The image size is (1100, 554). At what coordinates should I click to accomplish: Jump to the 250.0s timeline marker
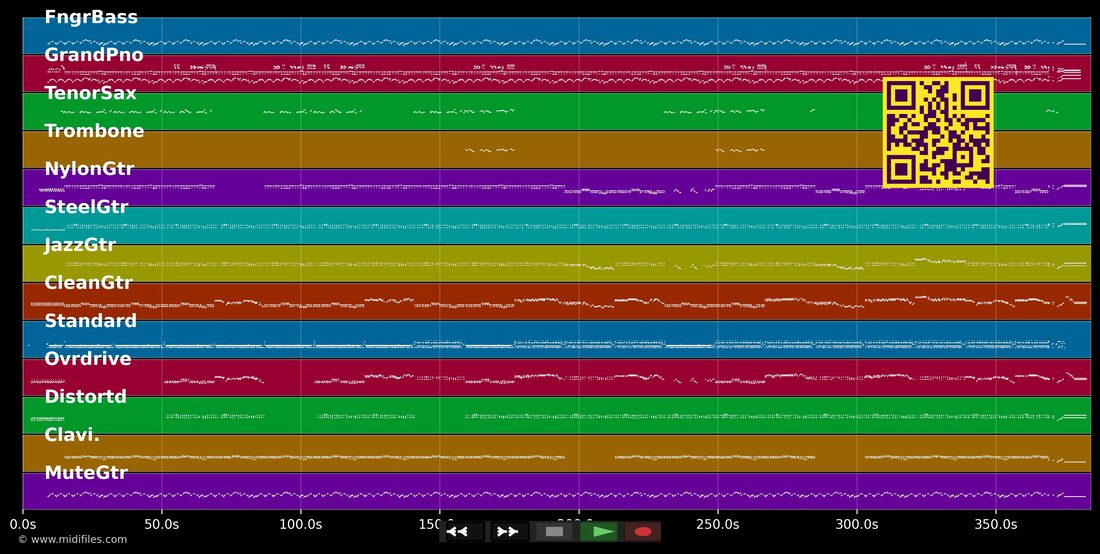click(718, 524)
